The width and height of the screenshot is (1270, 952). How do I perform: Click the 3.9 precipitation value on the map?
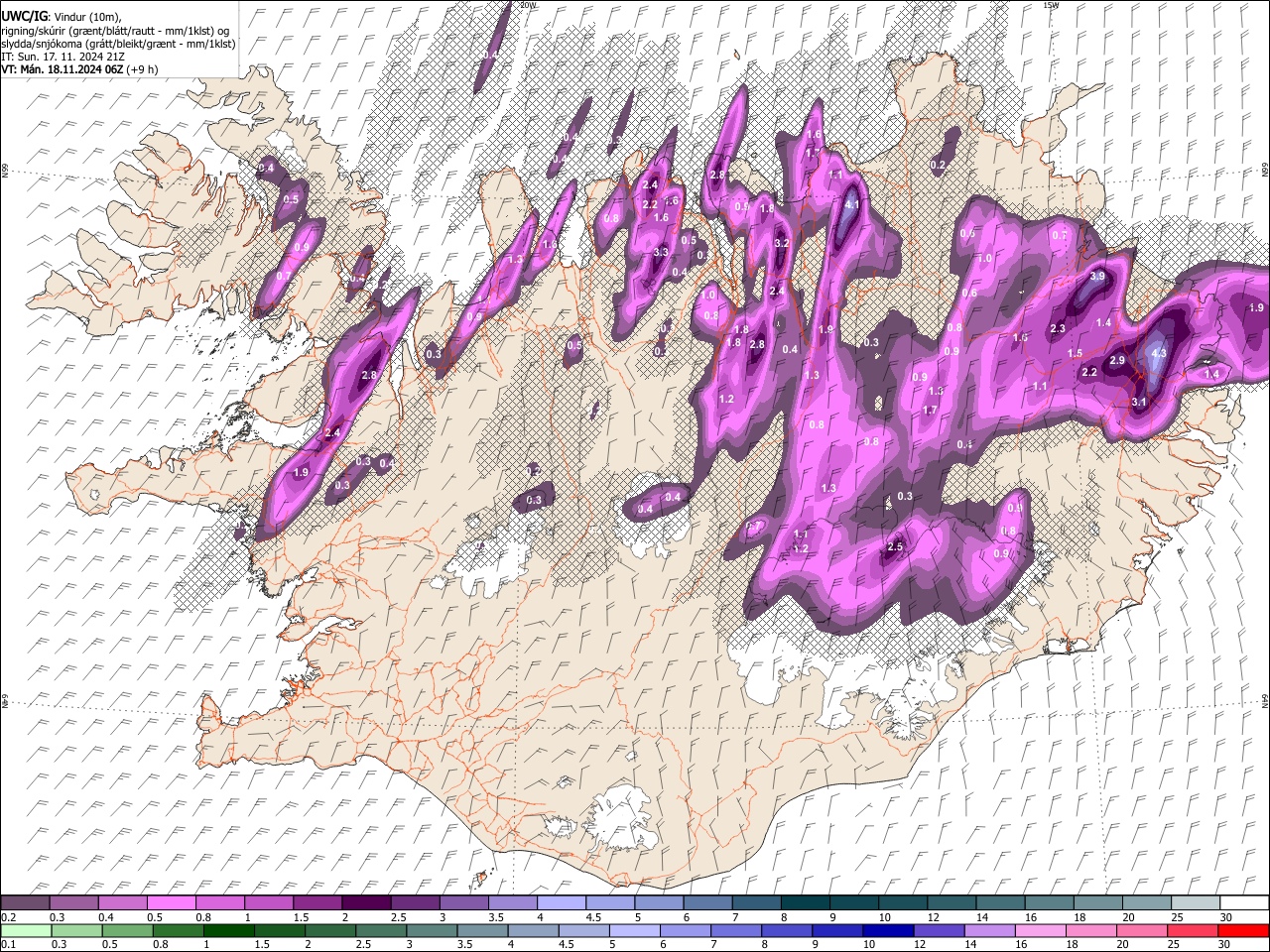(1097, 277)
